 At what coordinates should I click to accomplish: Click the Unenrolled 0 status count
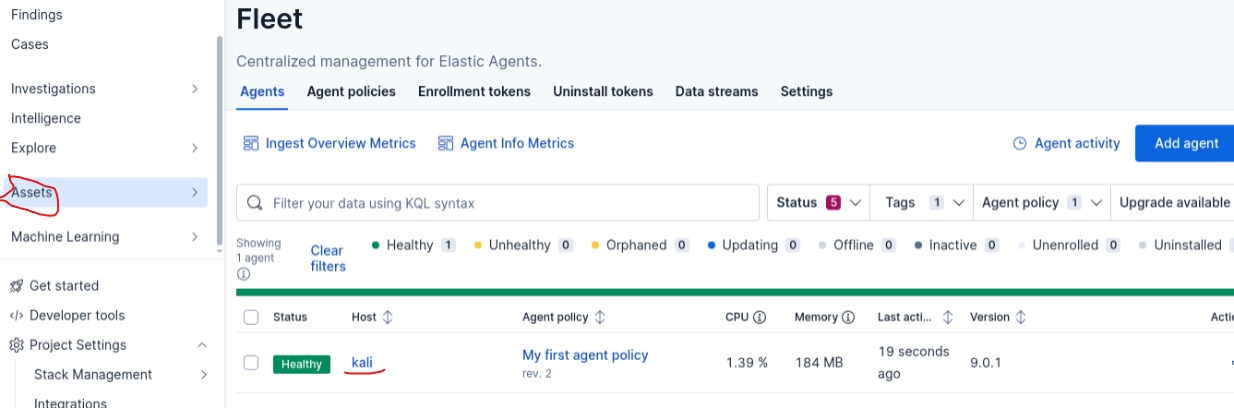(1068, 245)
